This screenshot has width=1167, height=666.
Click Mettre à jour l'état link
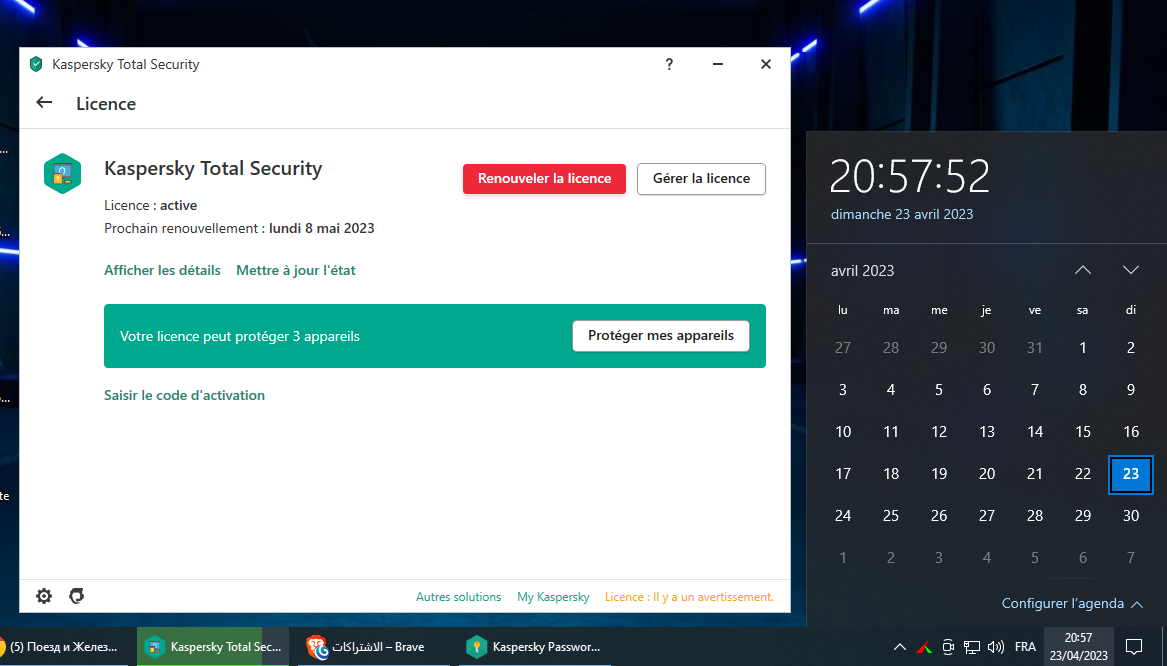tap(295, 270)
